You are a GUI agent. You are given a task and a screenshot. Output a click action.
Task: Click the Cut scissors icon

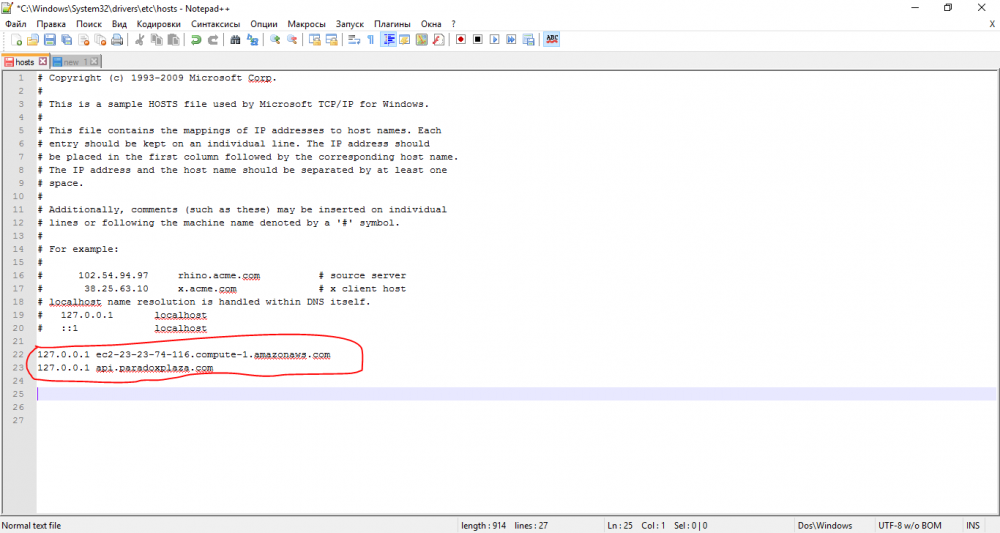[139, 40]
